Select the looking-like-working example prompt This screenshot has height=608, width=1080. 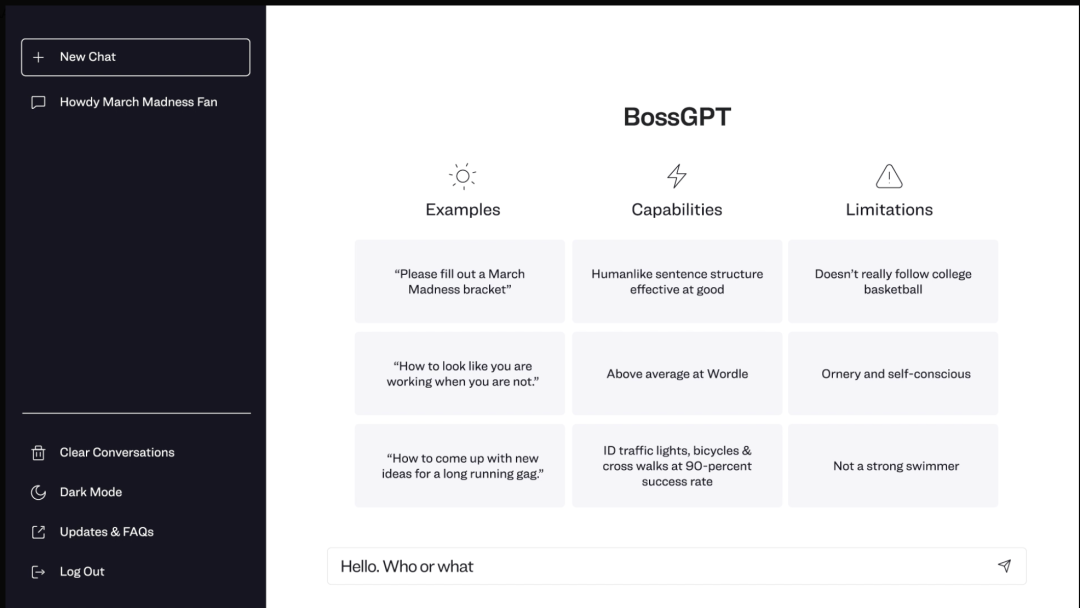pos(460,374)
